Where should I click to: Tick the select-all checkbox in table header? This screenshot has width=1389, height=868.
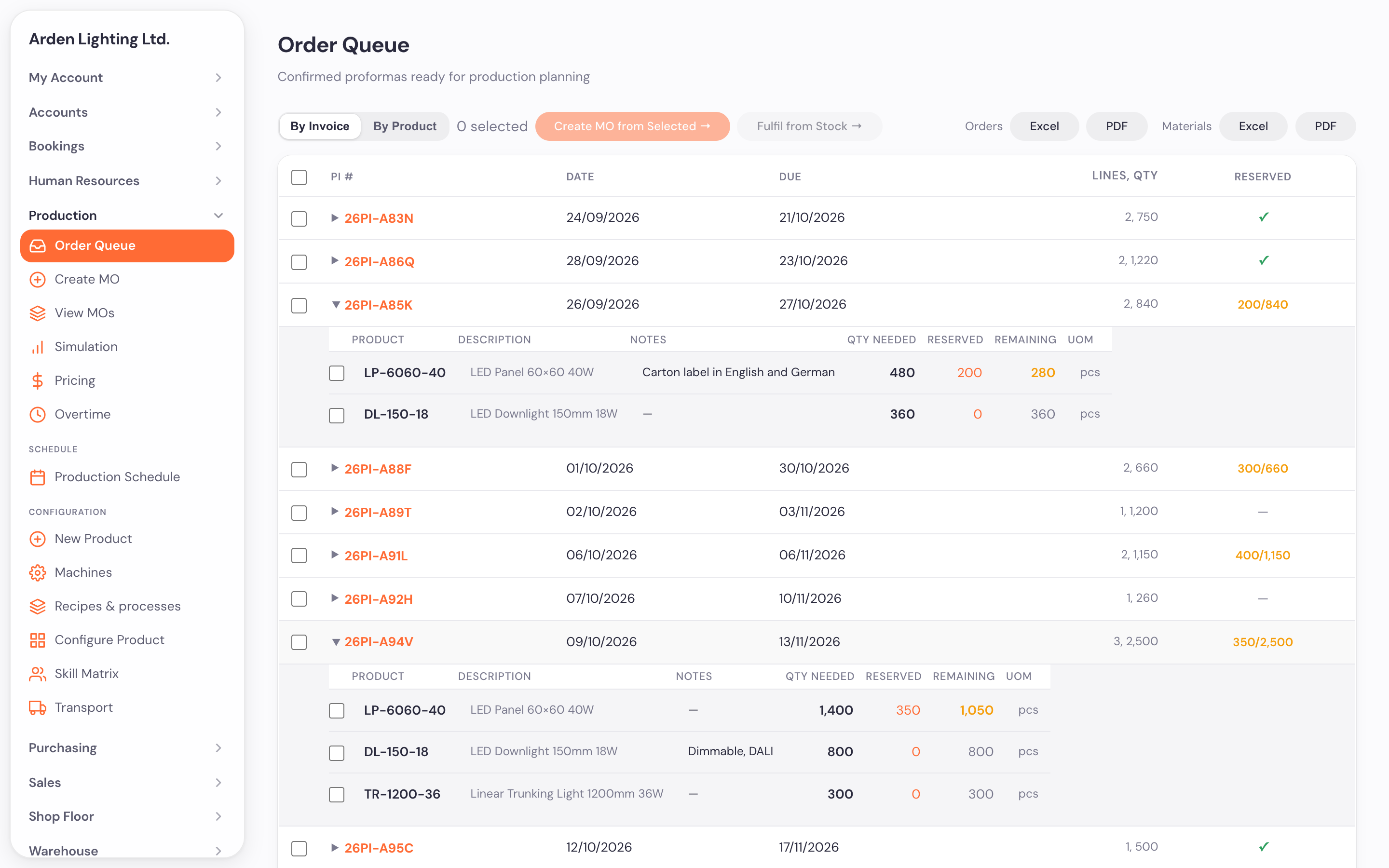[x=299, y=177]
